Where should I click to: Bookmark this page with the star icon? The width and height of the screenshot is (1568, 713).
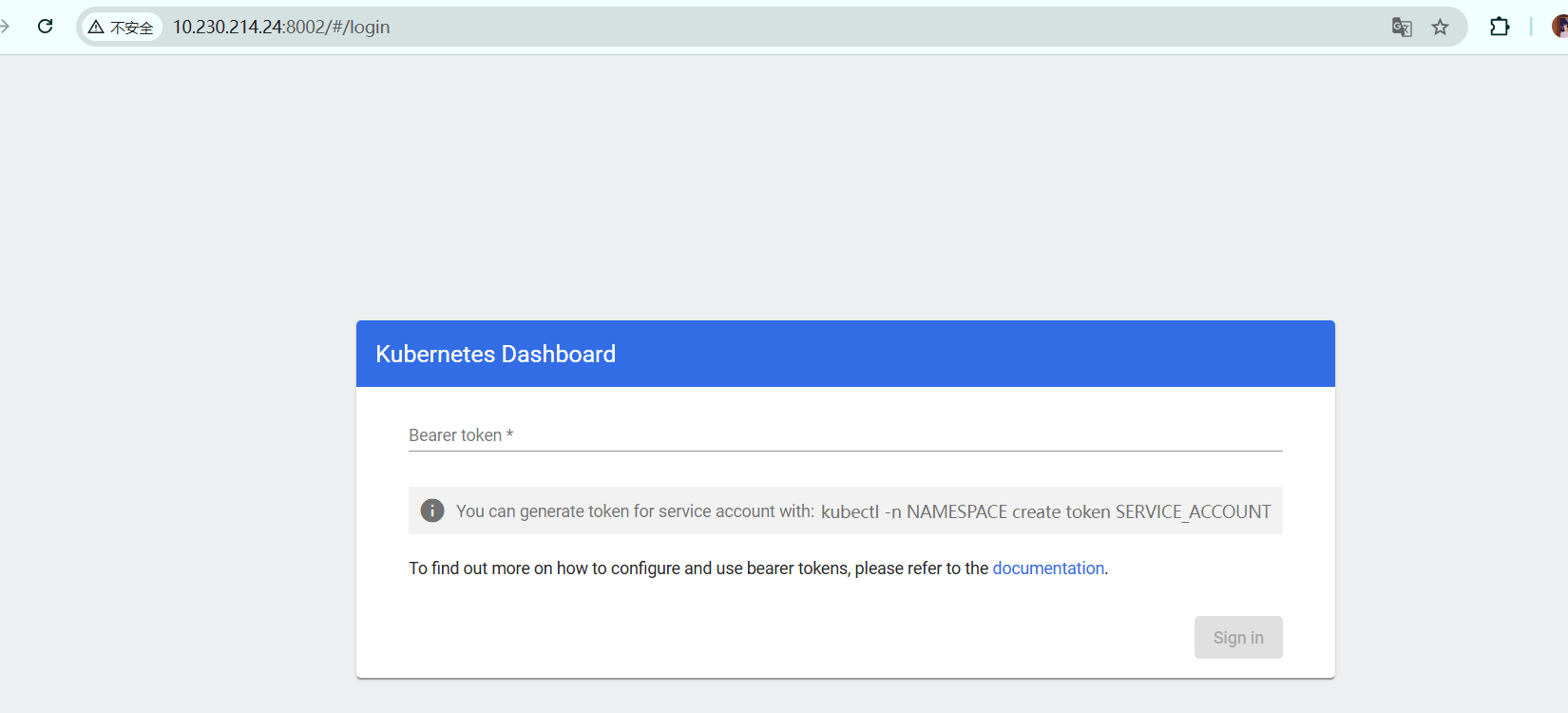tap(1441, 27)
